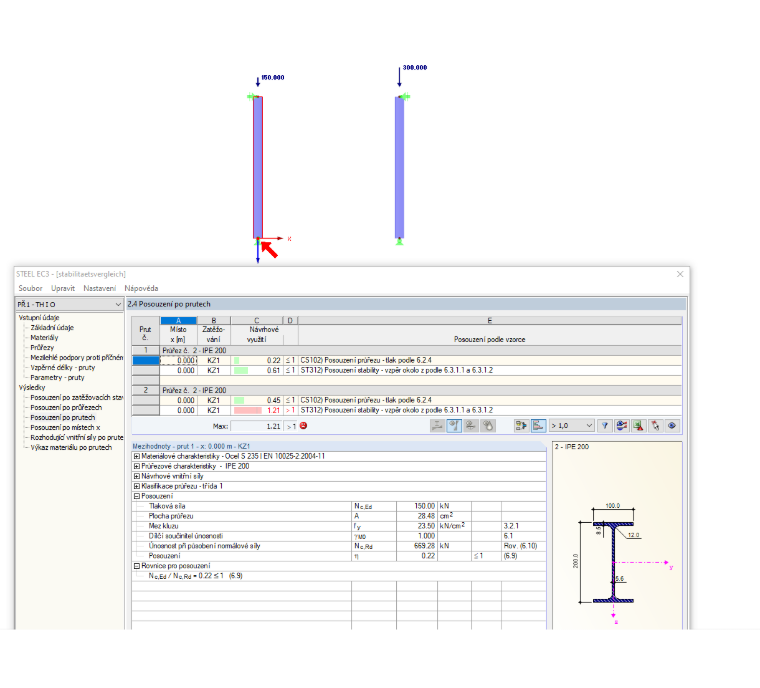Open the Nápověda menu
Image resolution: width=760 pixels, height=688 pixels.
(x=141, y=288)
